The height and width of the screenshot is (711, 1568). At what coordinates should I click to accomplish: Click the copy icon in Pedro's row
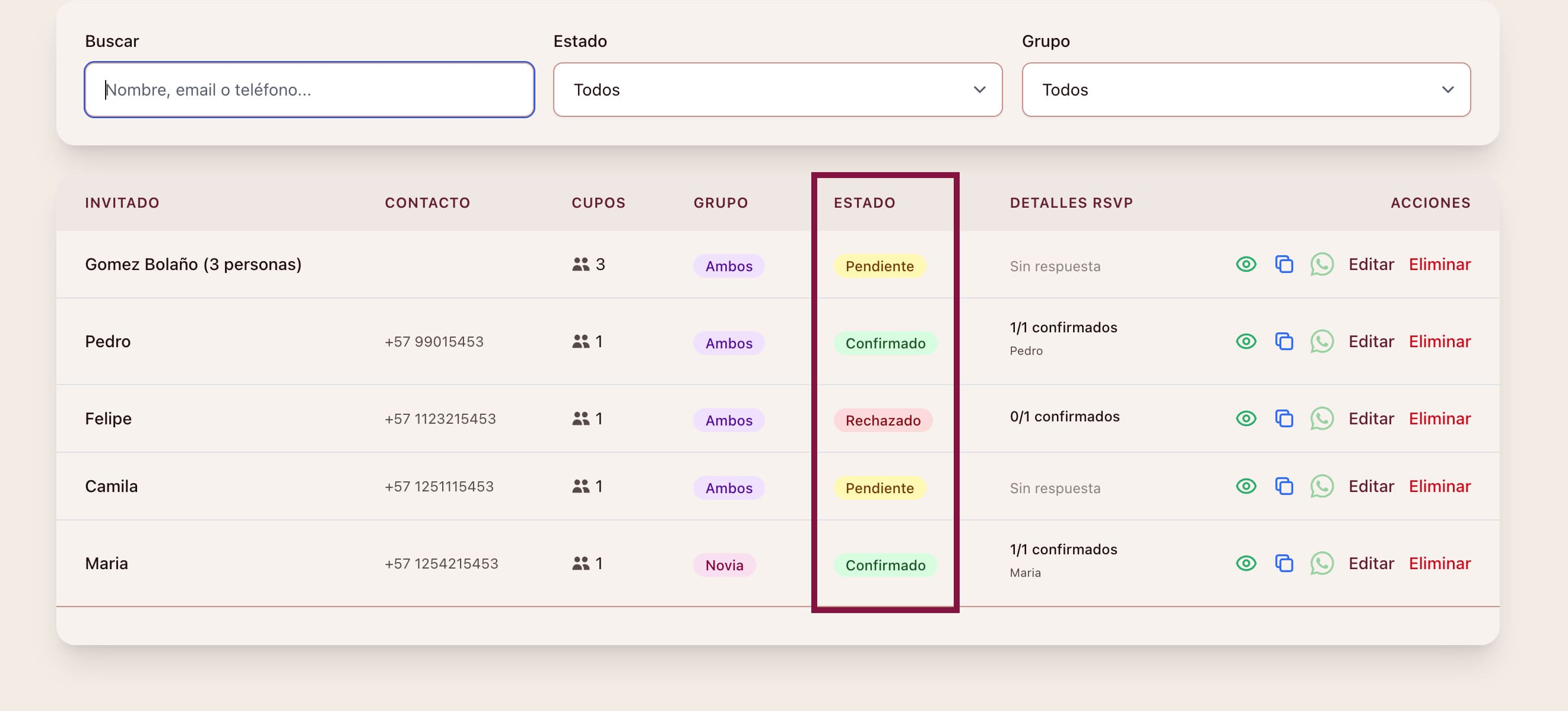[1284, 341]
